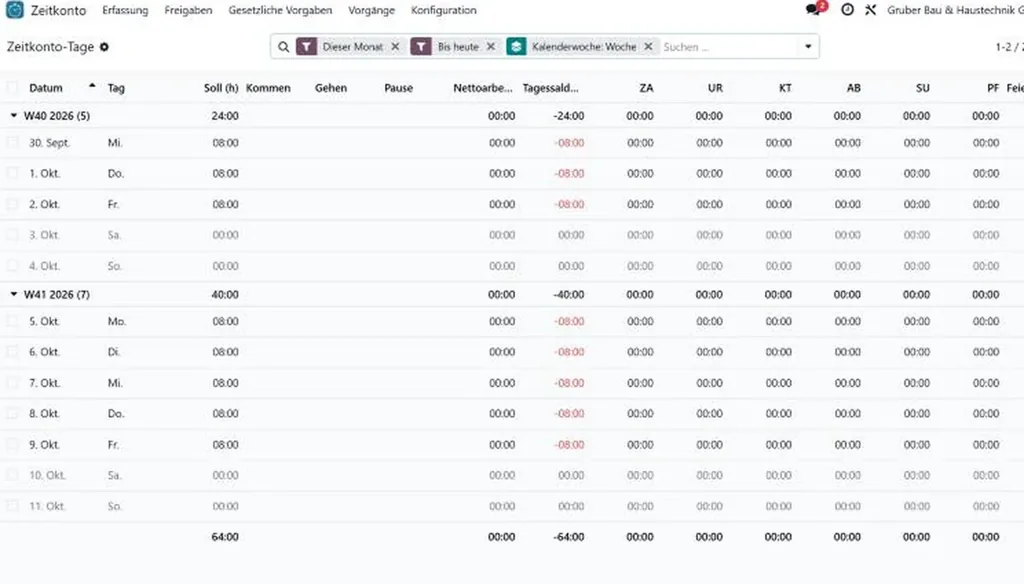The width and height of the screenshot is (1024, 584).
Task: Select the 7. Okt. row checkbox
Action: (12, 383)
